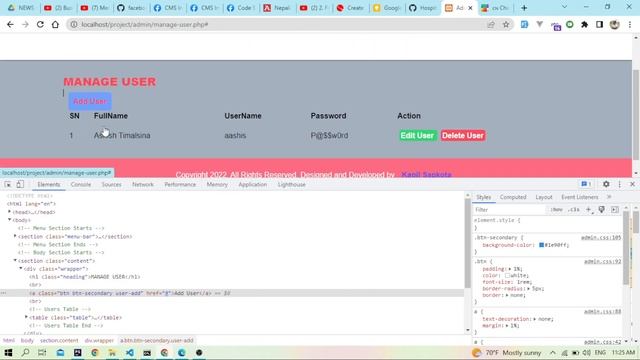Screen dimensions: 640x360
Task: Open the Network panel tab
Action: [x=143, y=184]
